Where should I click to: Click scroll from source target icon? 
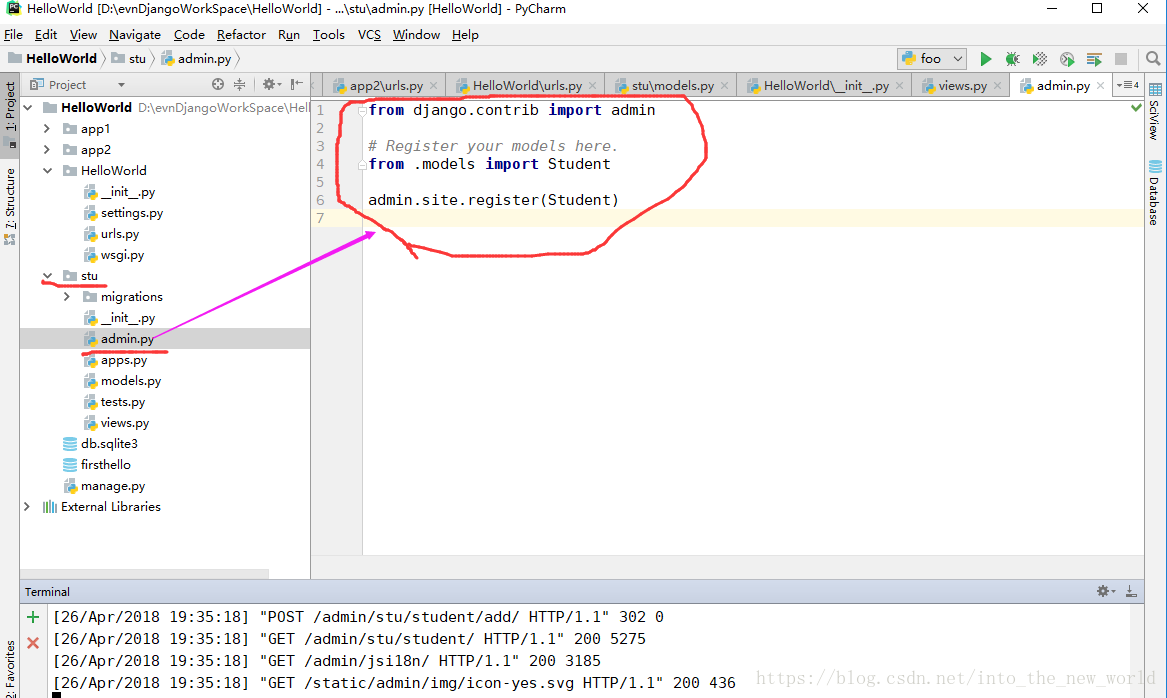[217, 84]
